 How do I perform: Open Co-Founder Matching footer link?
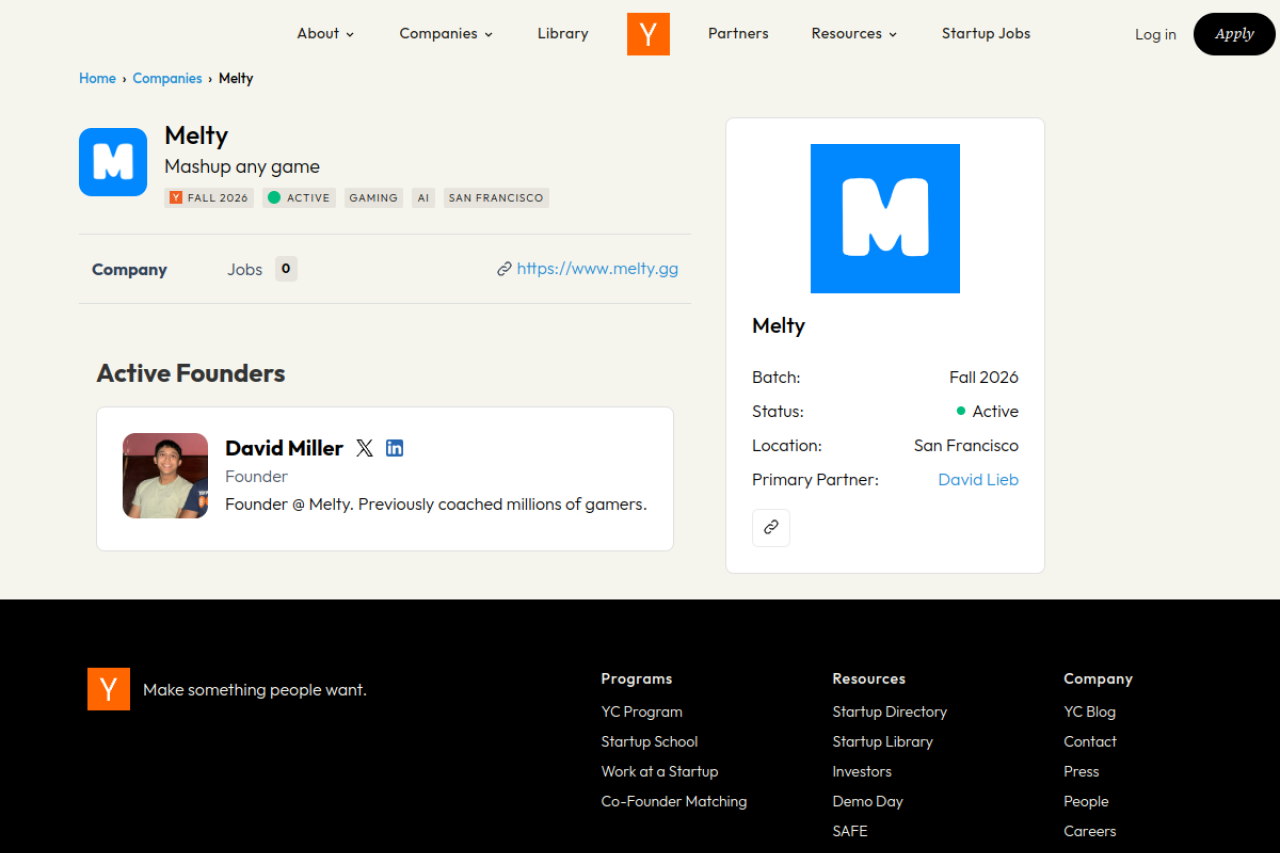(x=674, y=802)
